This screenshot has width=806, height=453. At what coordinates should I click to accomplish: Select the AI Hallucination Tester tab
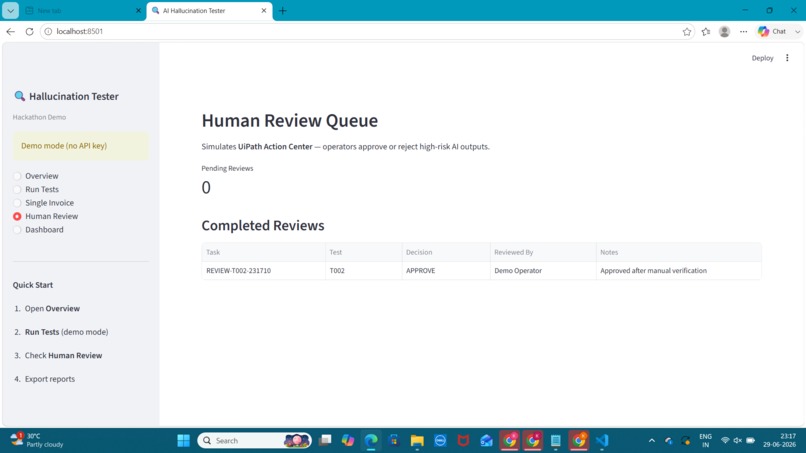[x=205, y=10]
